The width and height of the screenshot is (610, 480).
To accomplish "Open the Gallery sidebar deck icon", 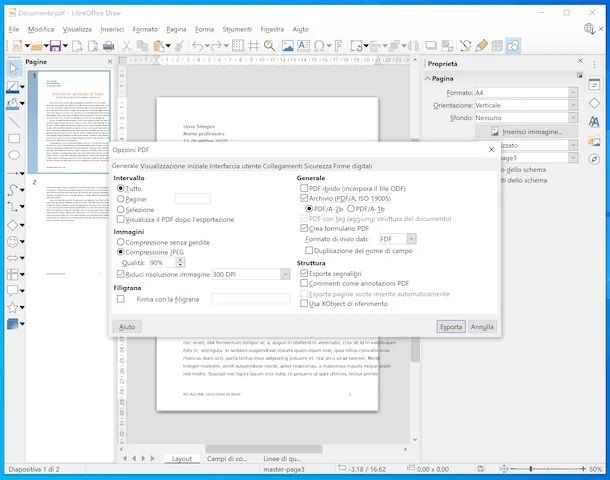I will click(594, 141).
